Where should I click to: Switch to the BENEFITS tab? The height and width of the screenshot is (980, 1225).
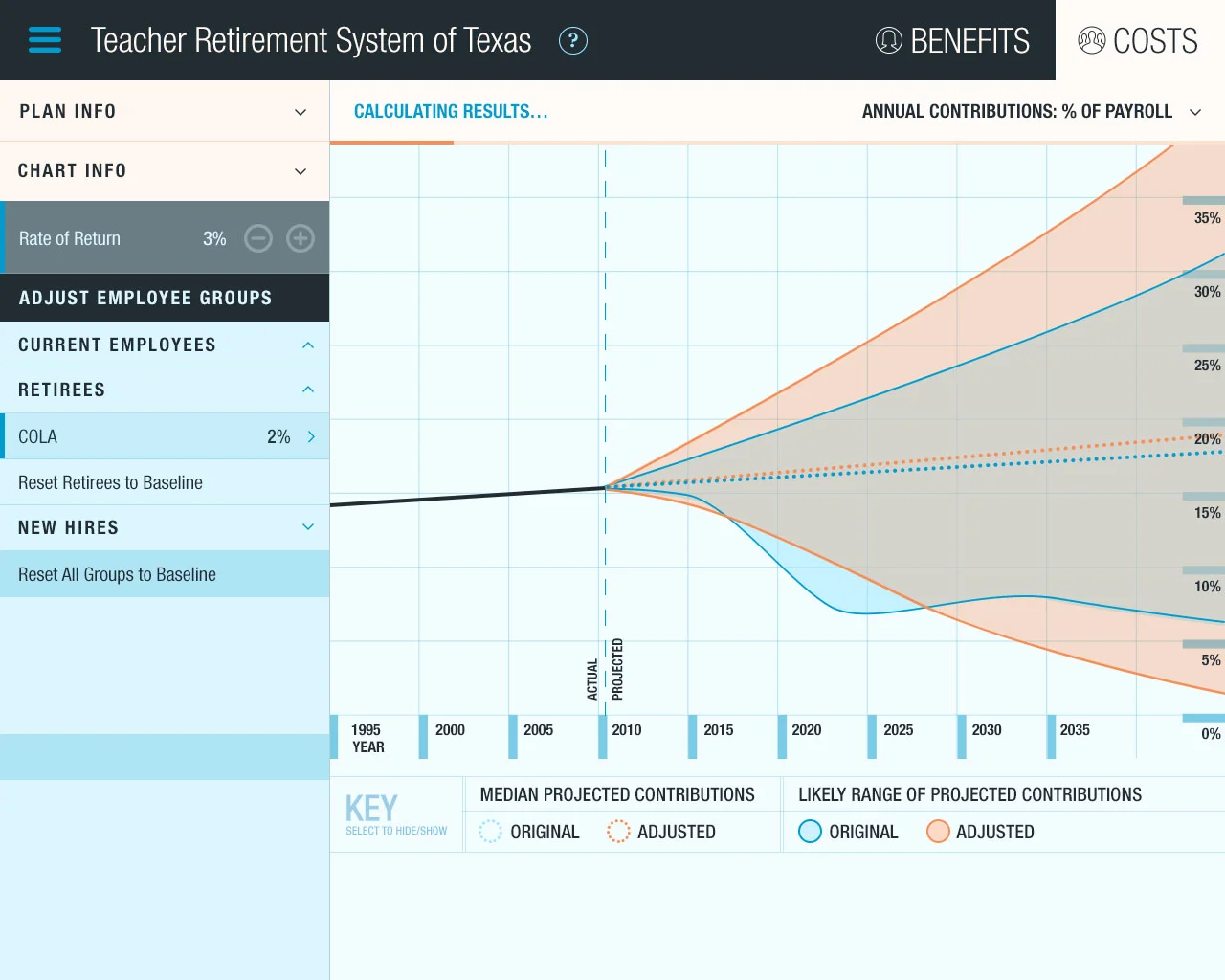(952, 40)
